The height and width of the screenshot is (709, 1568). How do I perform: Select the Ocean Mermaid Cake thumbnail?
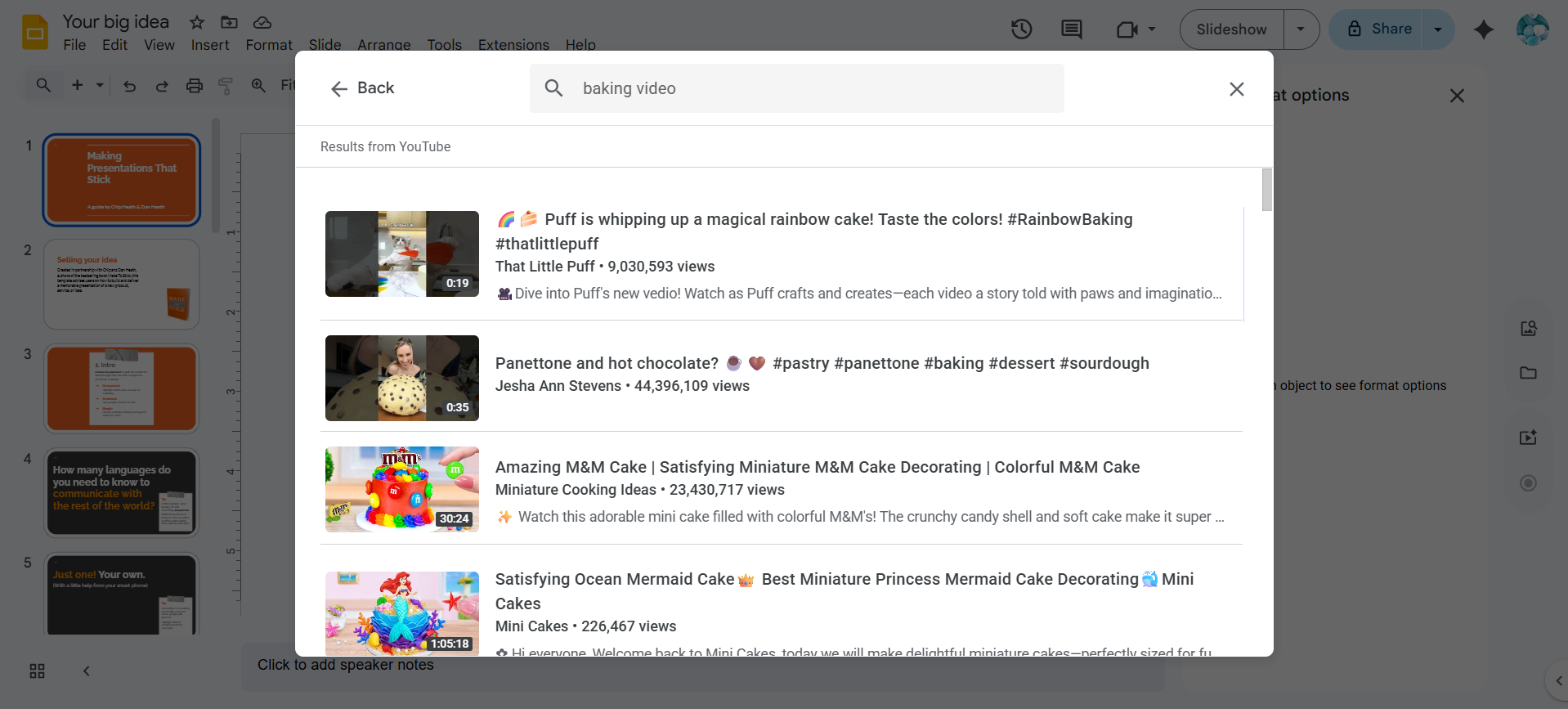402,613
